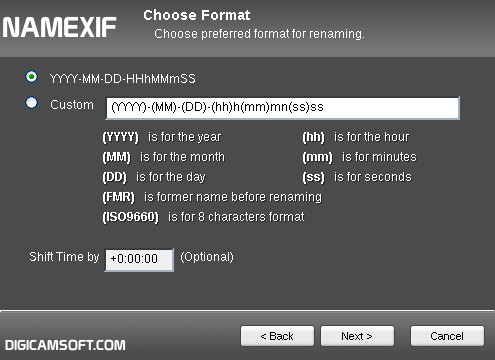Click the (YYYY) year legend entry
Viewport: 495px width, 360px height.
[162, 137]
